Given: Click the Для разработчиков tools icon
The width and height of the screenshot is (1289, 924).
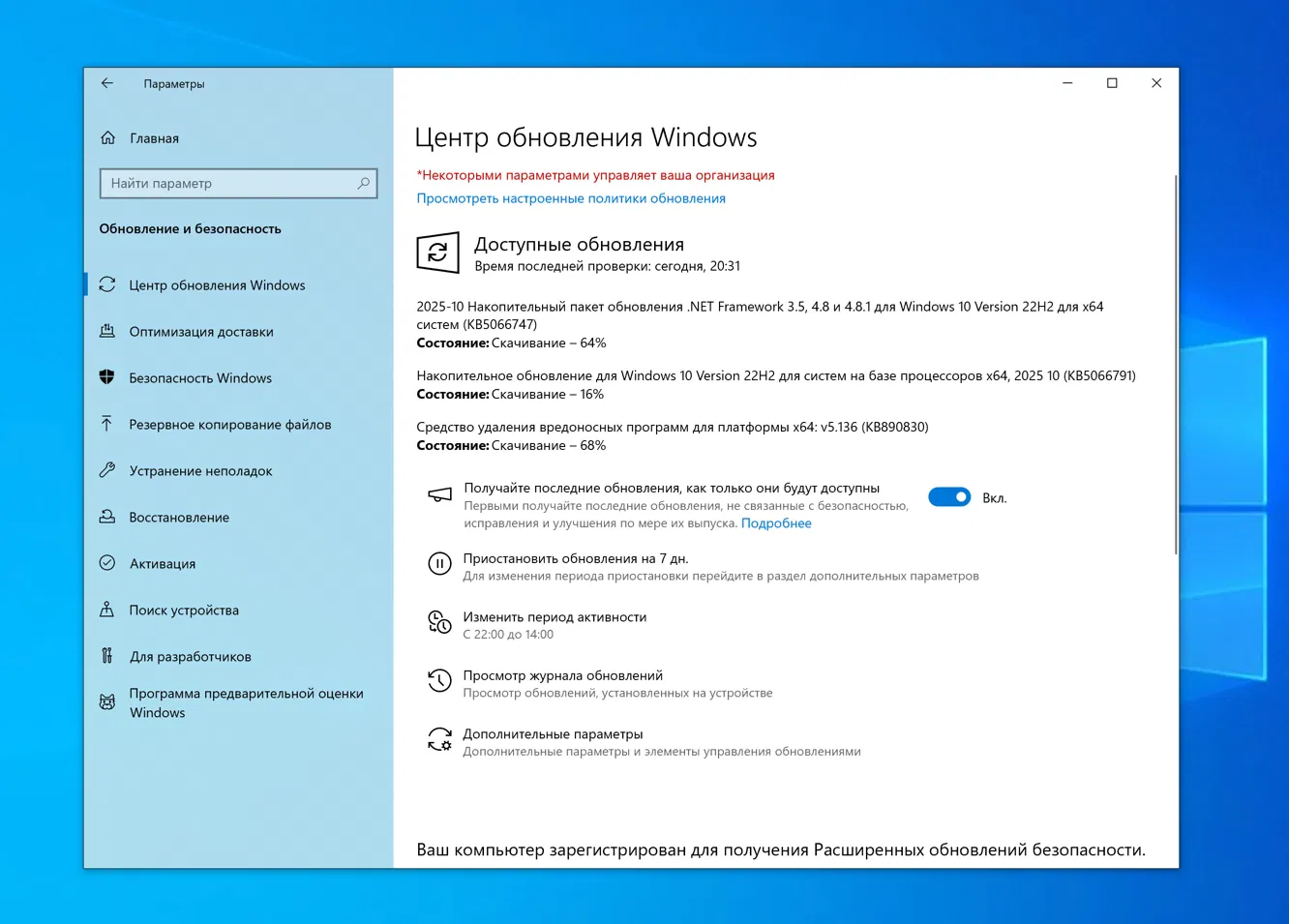Looking at the screenshot, I should [x=107, y=656].
